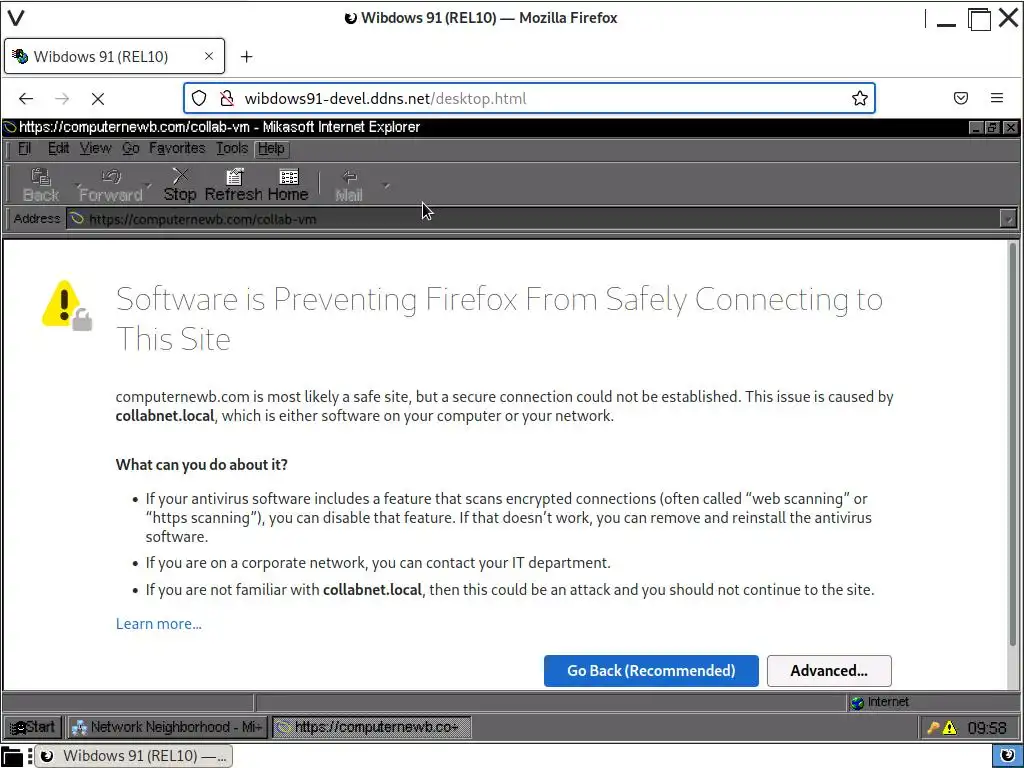Select the computernewb taskbar window button

(371, 727)
